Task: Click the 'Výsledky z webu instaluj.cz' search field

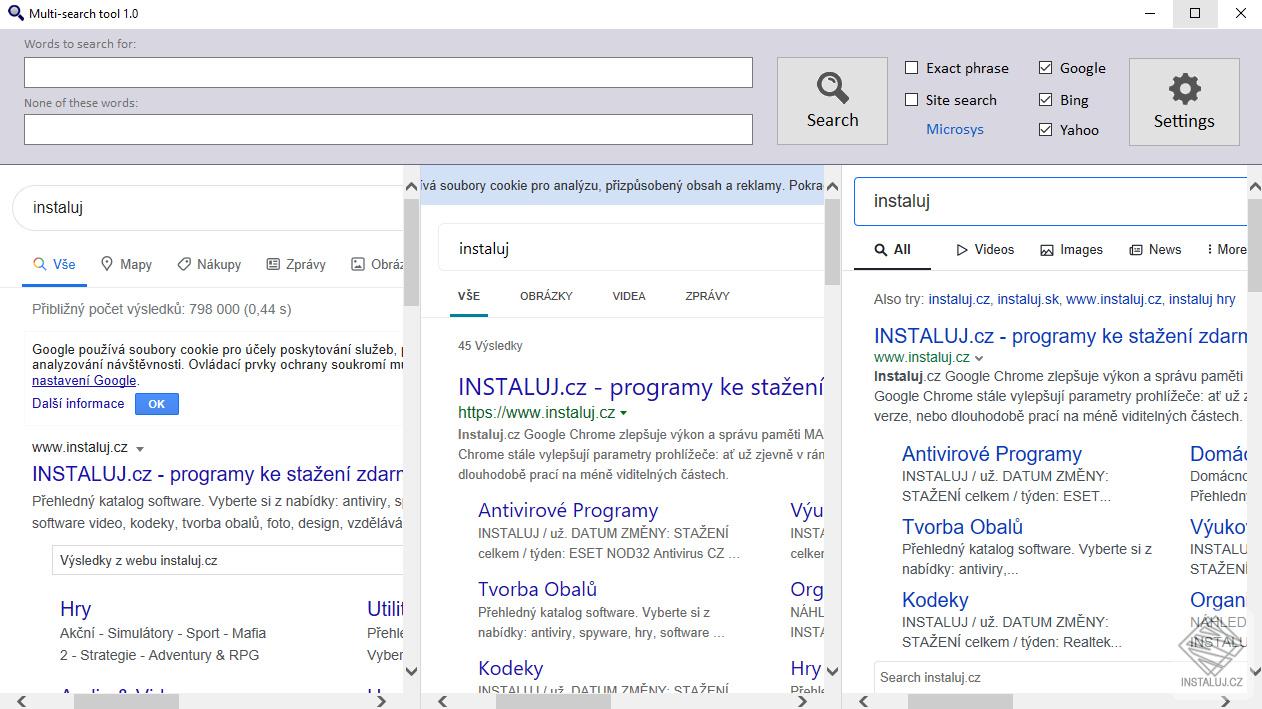Action: pos(228,560)
